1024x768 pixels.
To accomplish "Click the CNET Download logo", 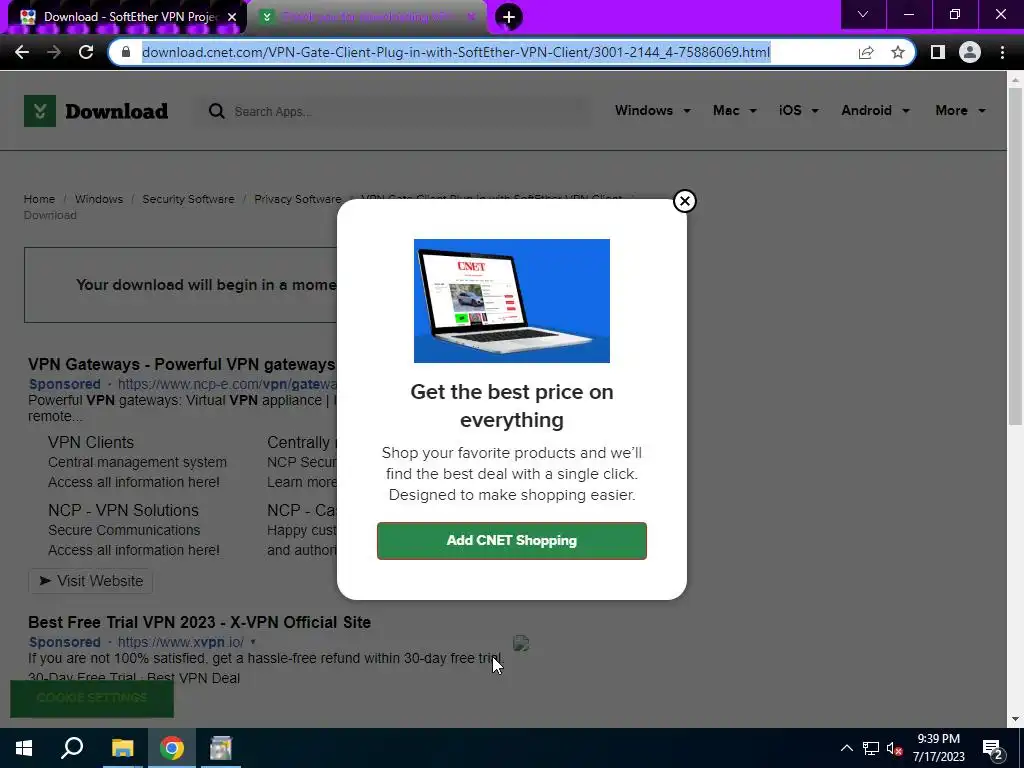I will (96, 111).
